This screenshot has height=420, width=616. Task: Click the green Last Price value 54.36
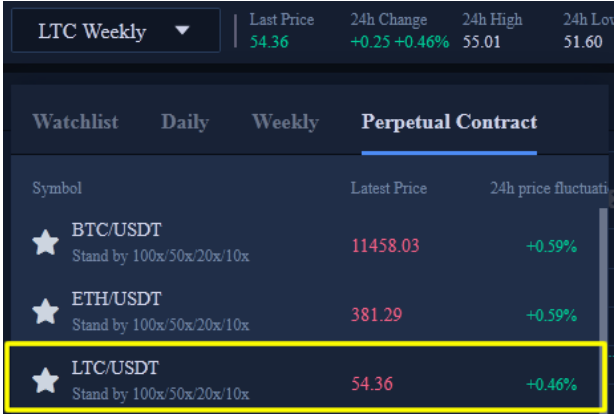[x=269, y=42]
